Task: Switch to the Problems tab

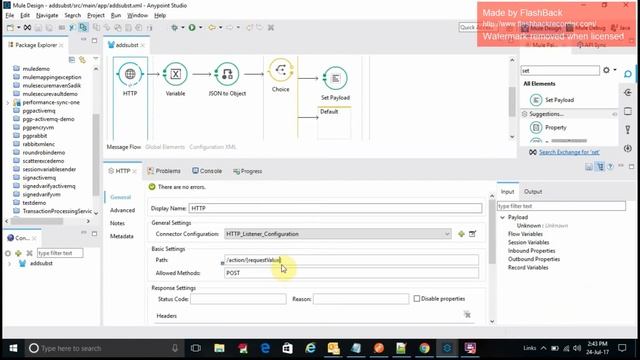Action: point(164,171)
